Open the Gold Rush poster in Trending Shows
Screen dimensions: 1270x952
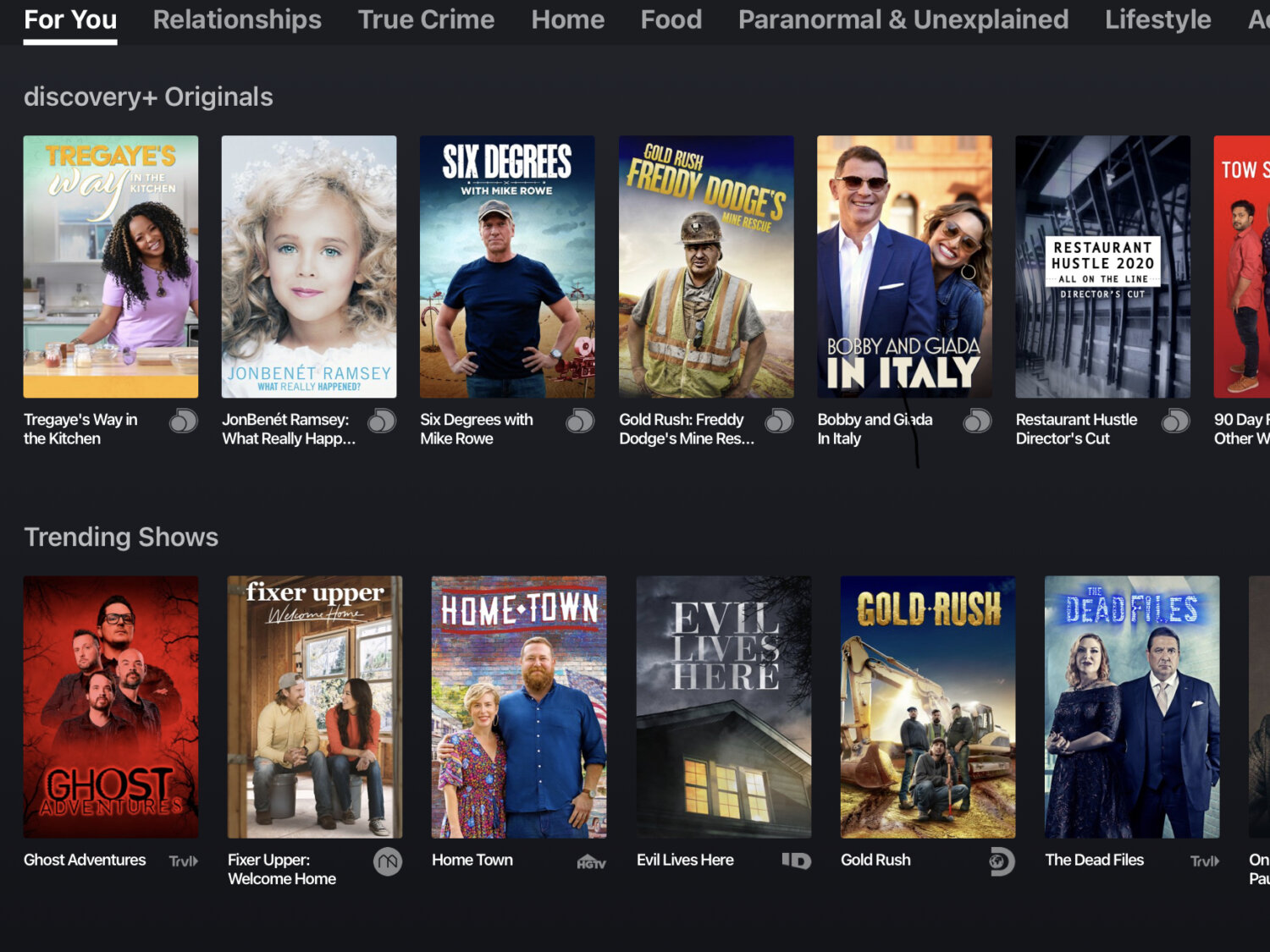pyautogui.click(x=928, y=707)
